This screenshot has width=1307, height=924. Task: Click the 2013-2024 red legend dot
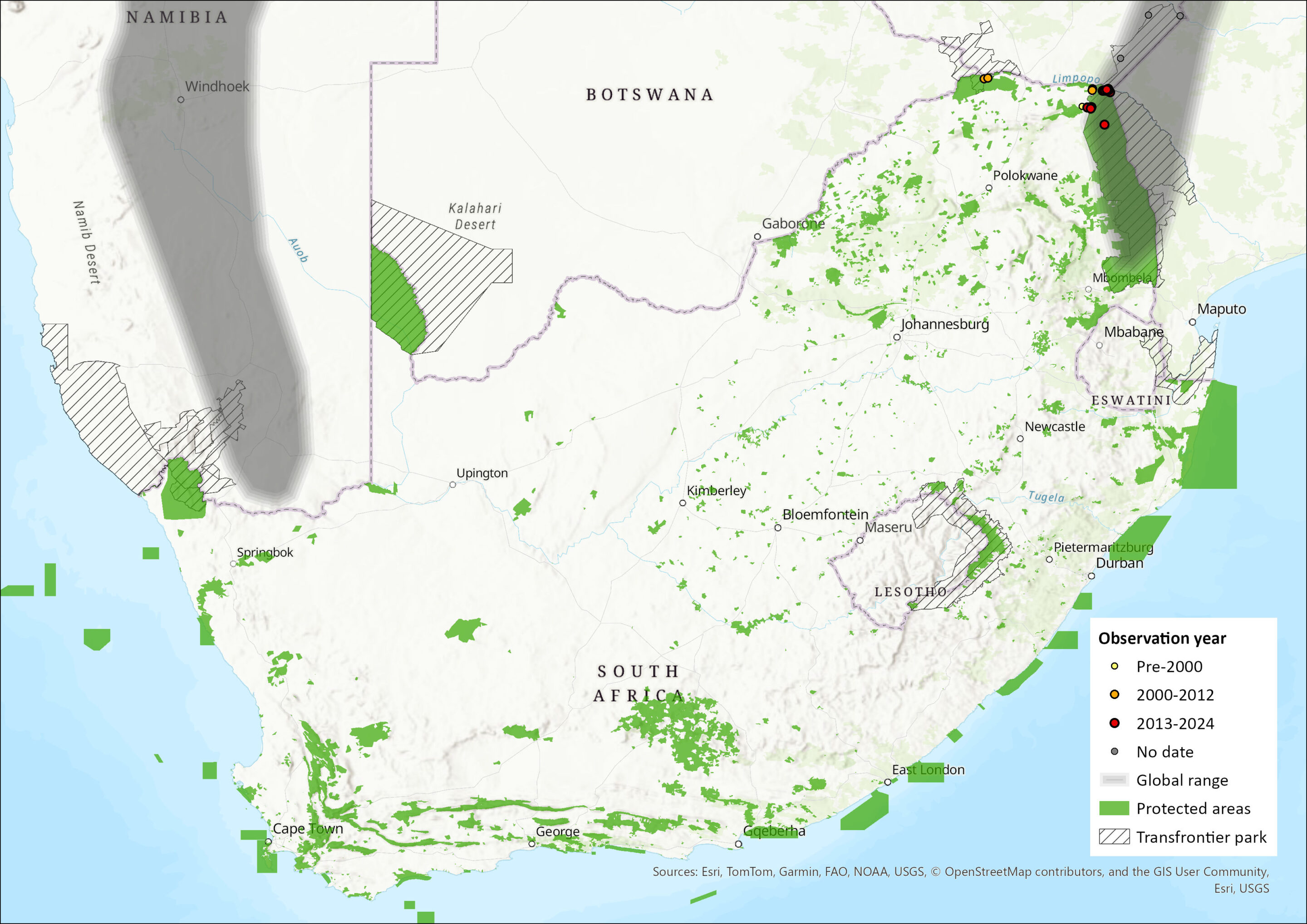coord(1115,723)
